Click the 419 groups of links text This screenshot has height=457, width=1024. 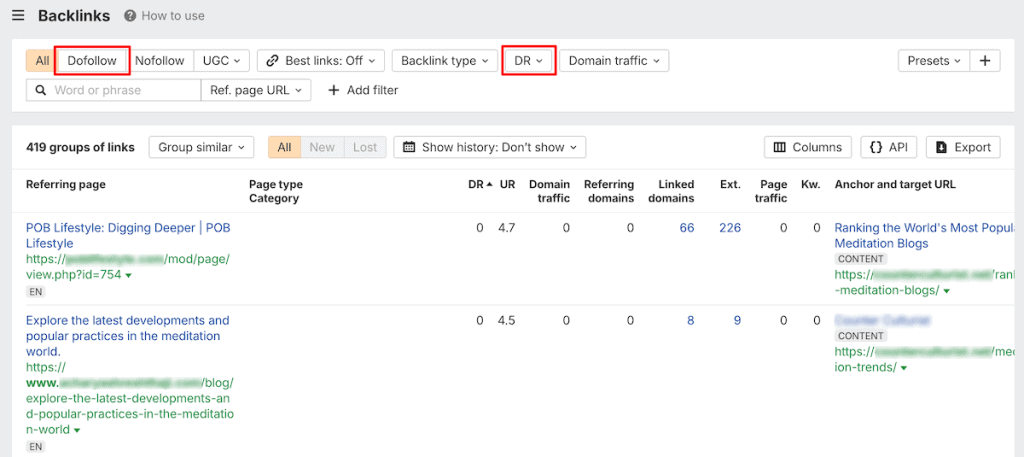tap(80, 147)
